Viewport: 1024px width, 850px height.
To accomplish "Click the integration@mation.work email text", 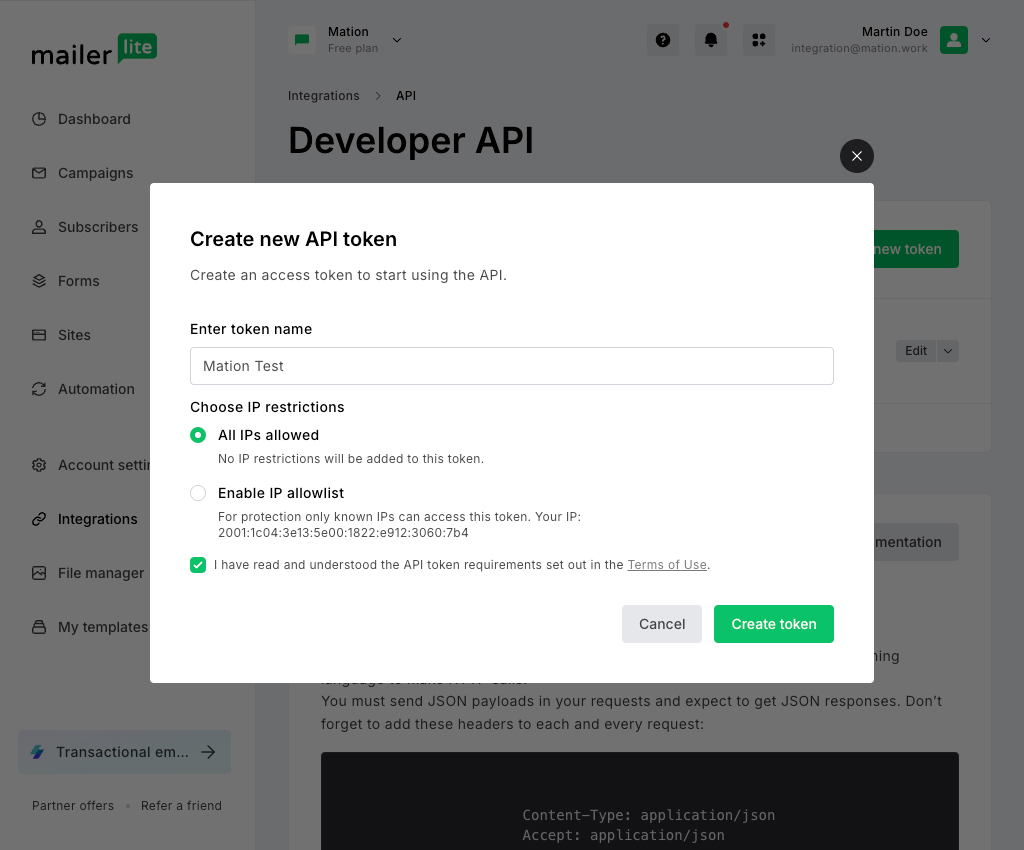I will point(859,48).
